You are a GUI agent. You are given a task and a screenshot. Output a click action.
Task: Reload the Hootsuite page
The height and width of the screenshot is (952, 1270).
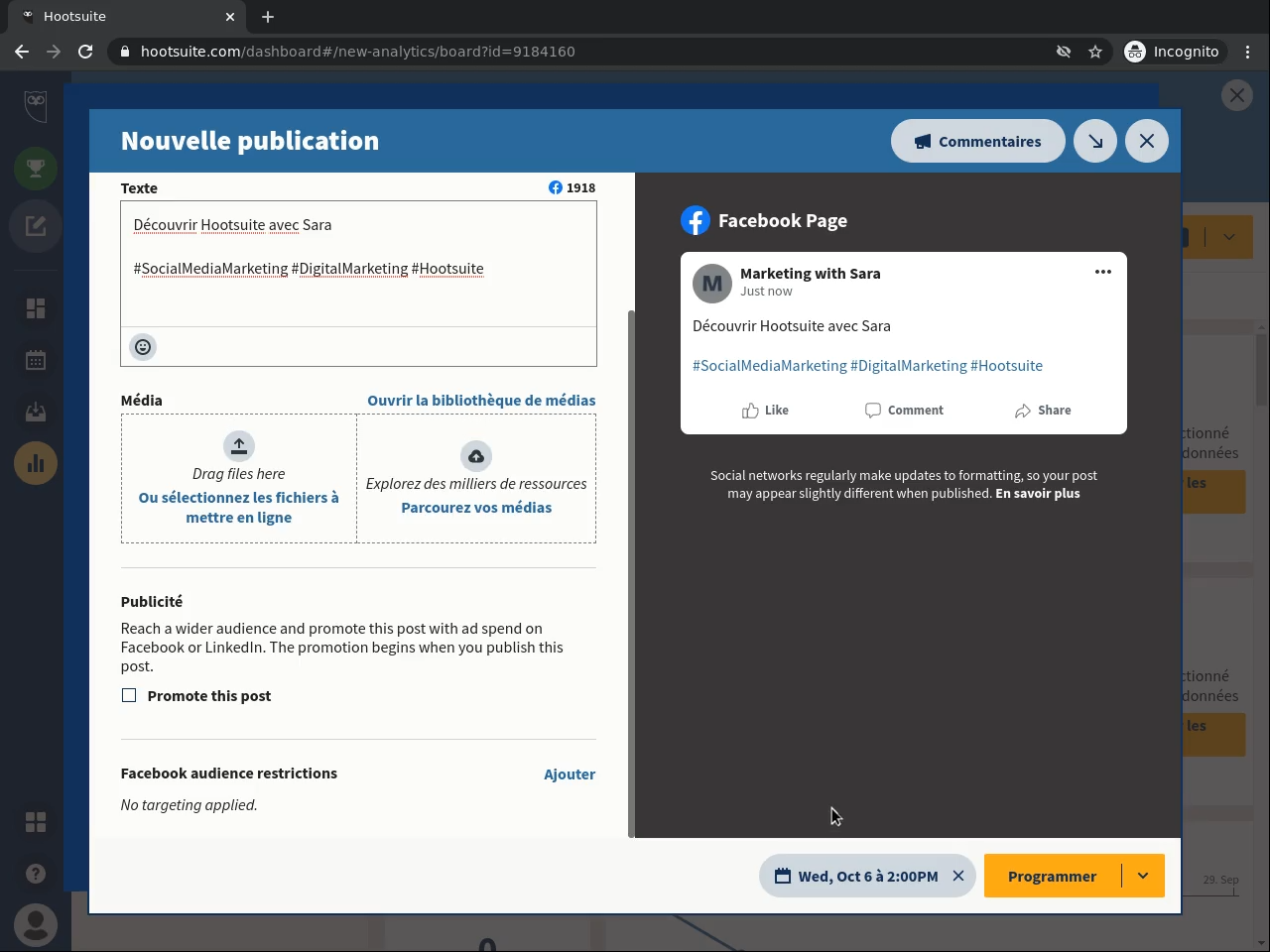[x=85, y=52]
